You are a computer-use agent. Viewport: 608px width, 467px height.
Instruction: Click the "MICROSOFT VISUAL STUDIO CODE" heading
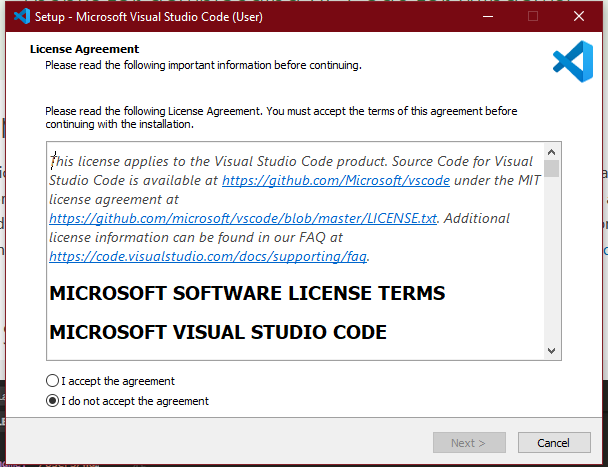point(218,332)
